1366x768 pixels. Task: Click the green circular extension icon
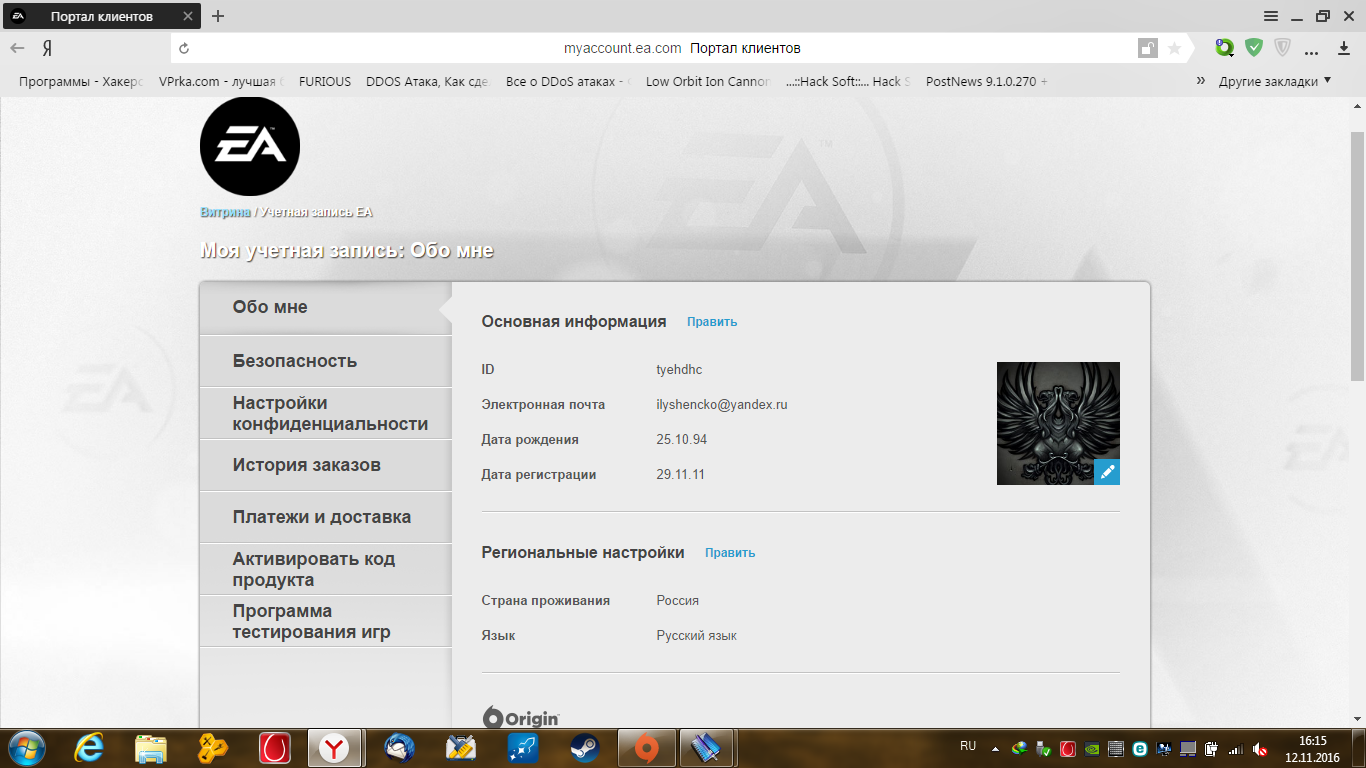pyautogui.click(x=1225, y=48)
